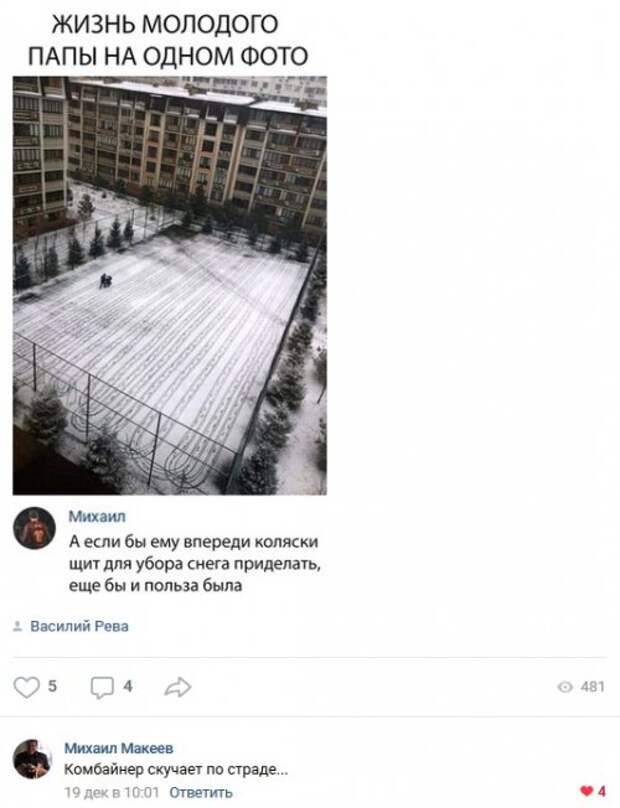Click the comment text Комбайнер скучает по страде
The height and width of the screenshot is (808, 620).
176,770
